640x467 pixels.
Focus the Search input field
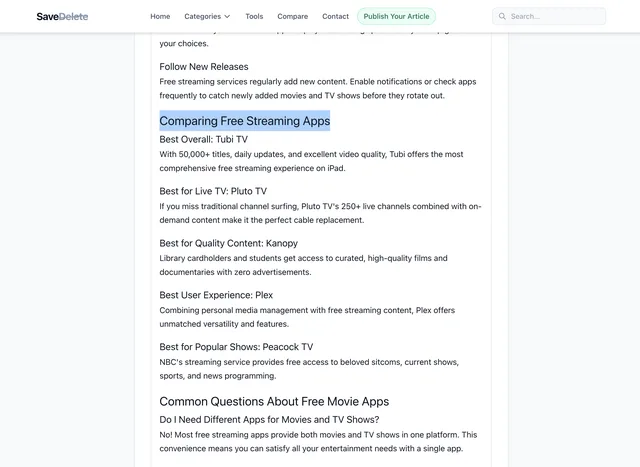point(555,16)
